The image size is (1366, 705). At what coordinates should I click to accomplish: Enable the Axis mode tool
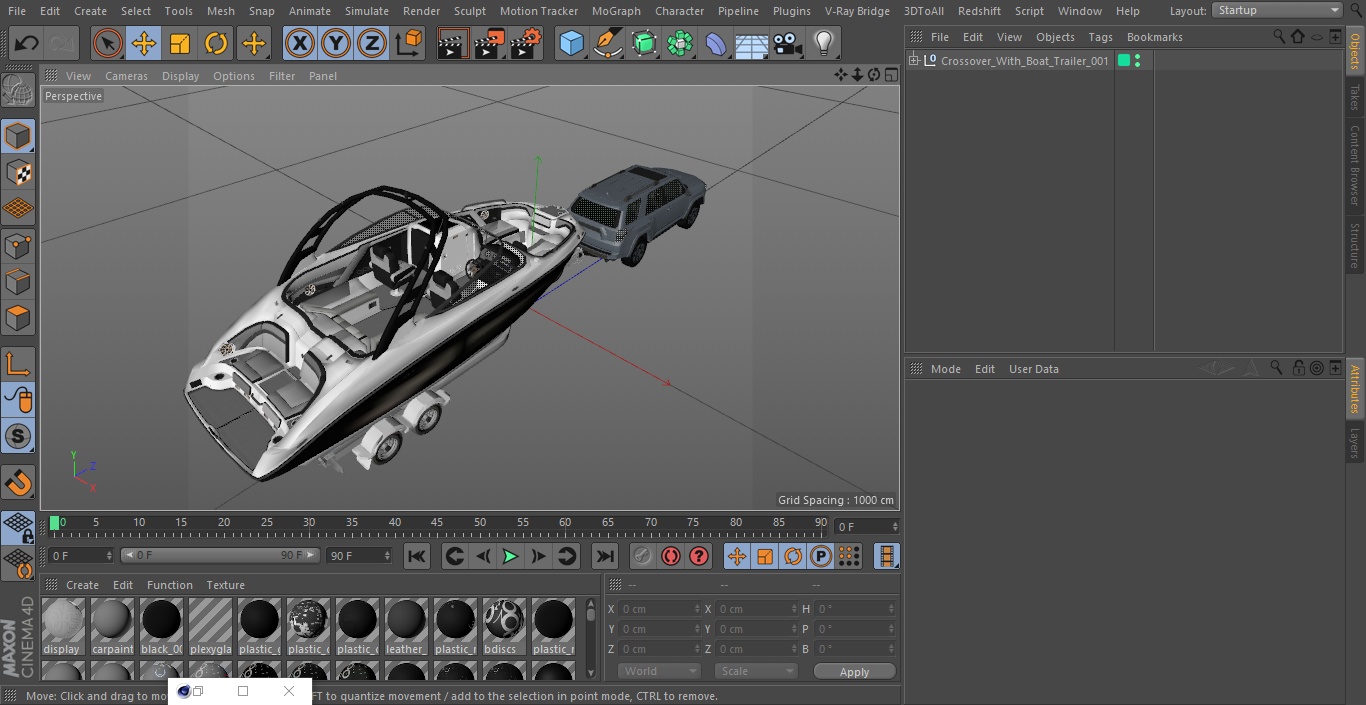(18, 364)
